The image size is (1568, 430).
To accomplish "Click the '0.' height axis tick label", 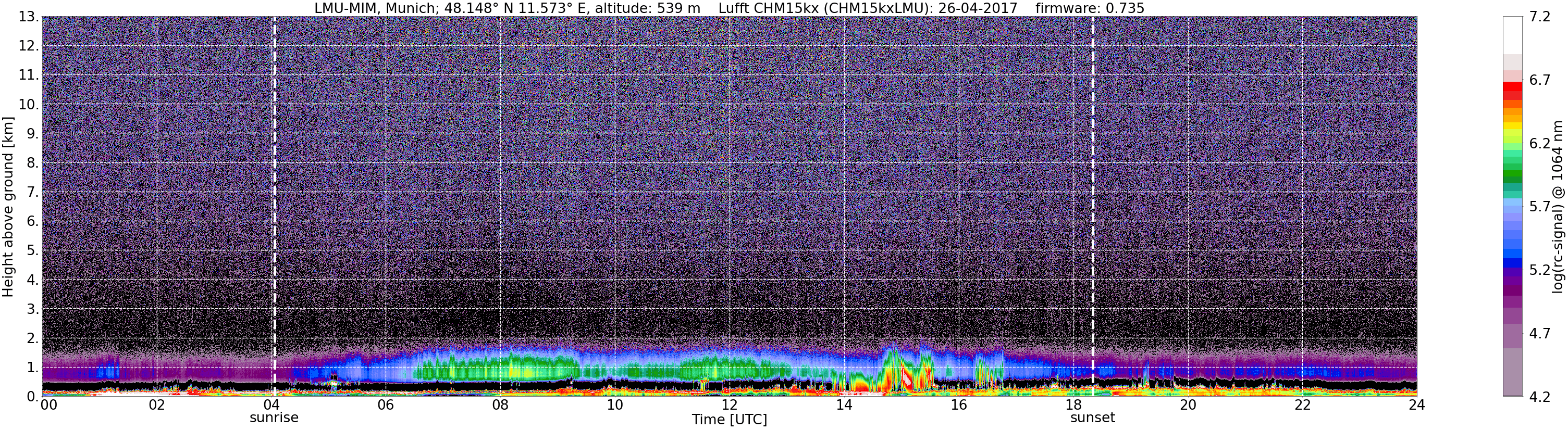I will tap(32, 397).
